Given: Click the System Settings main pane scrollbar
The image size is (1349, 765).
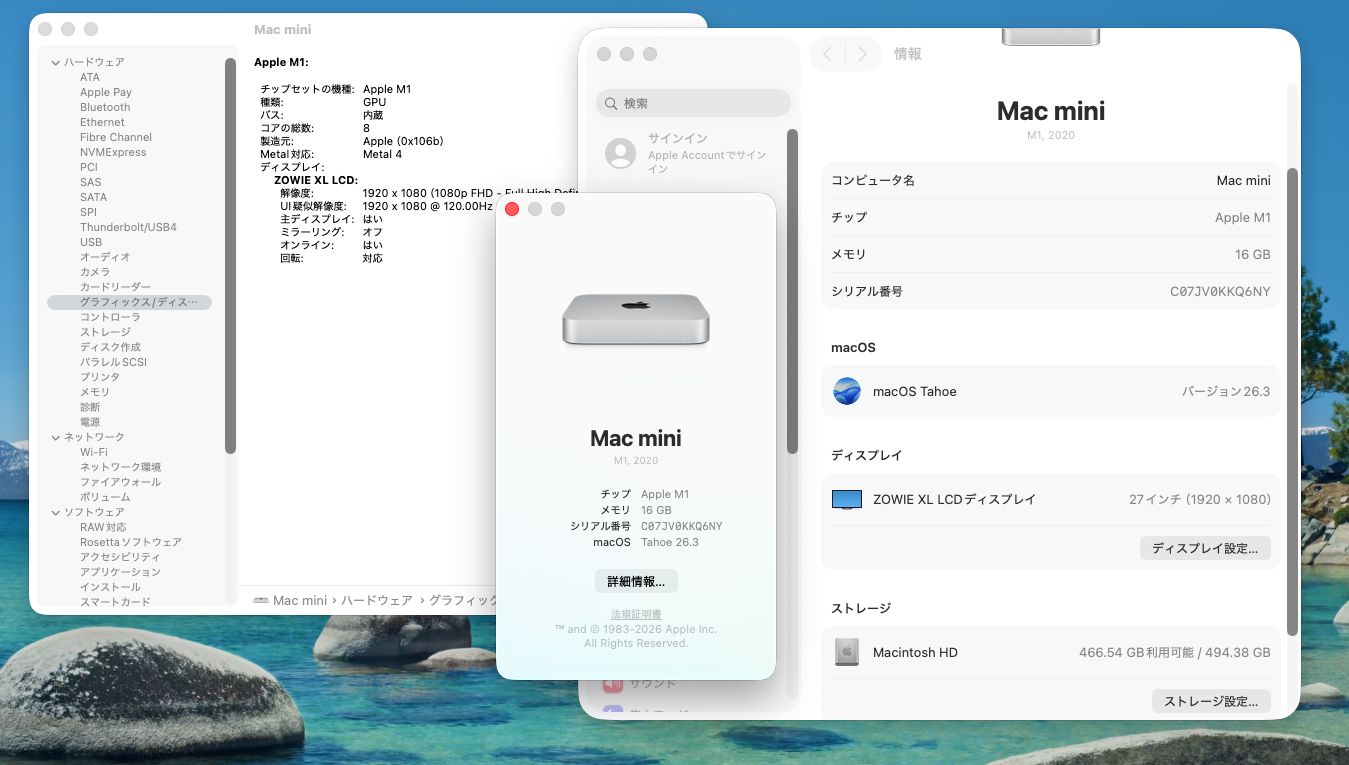Looking at the screenshot, I should click(1292, 400).
